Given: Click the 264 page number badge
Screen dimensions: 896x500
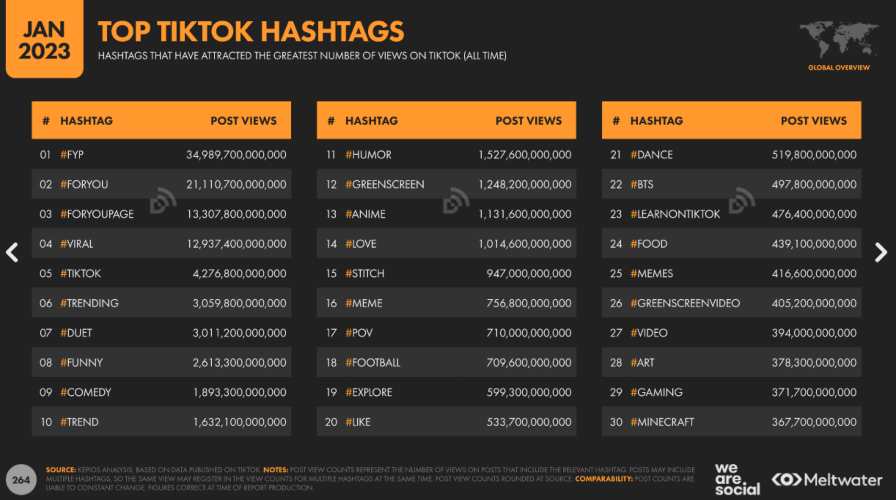Looking at the screenshot, I should [21, 479].
